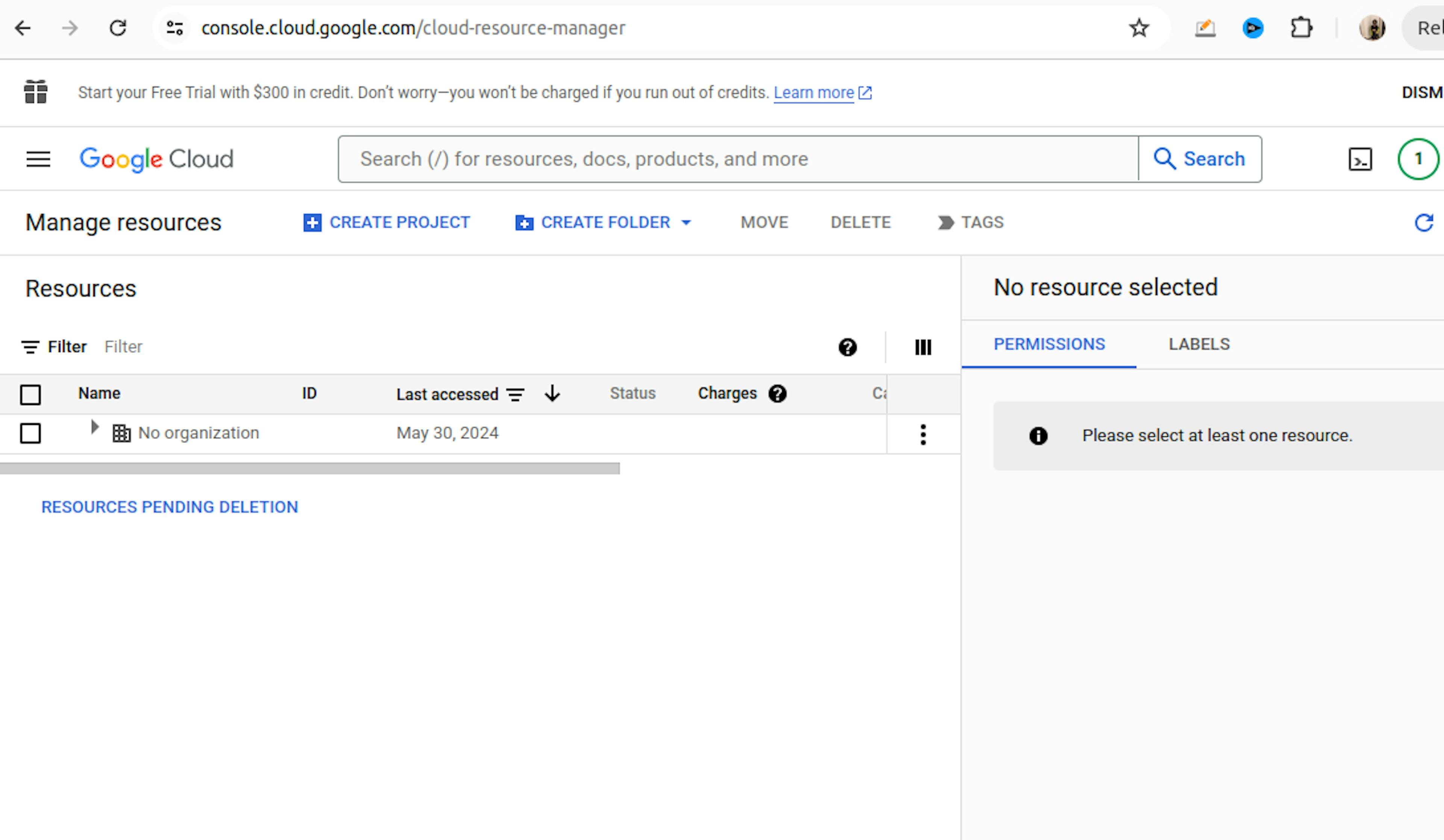Switch to the Labels tab

tap(1199, 344)
